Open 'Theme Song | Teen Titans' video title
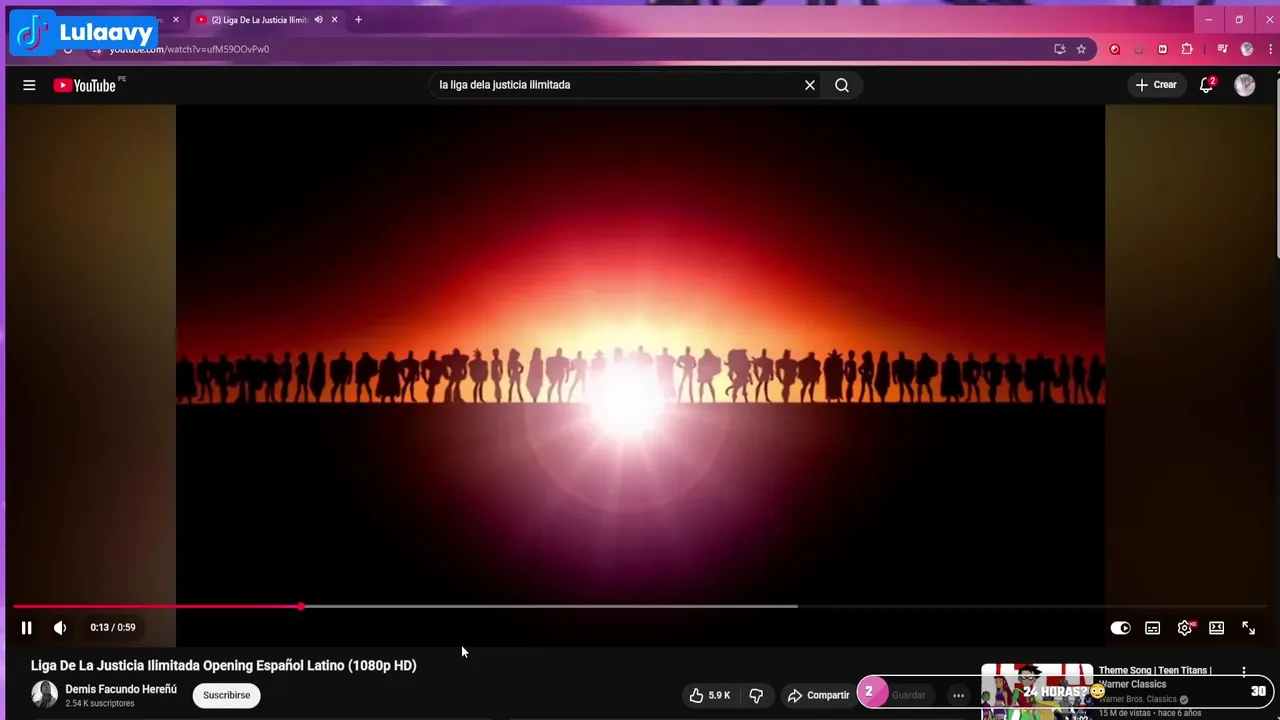1280x720 pixels. coord(1155,677)
